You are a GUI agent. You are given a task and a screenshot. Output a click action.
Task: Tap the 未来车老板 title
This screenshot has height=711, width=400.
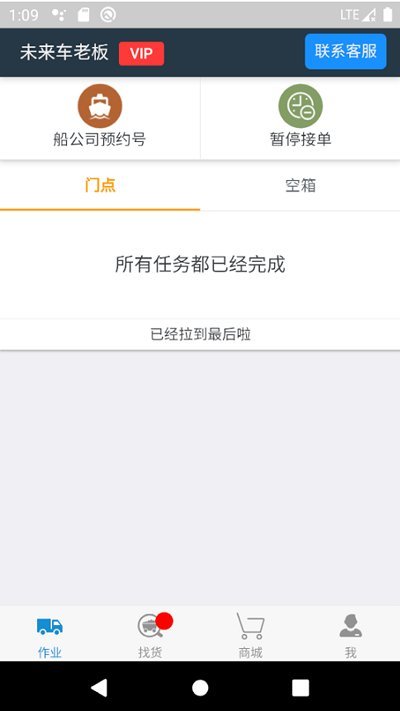pyautogui.click(x=64, y=53)
